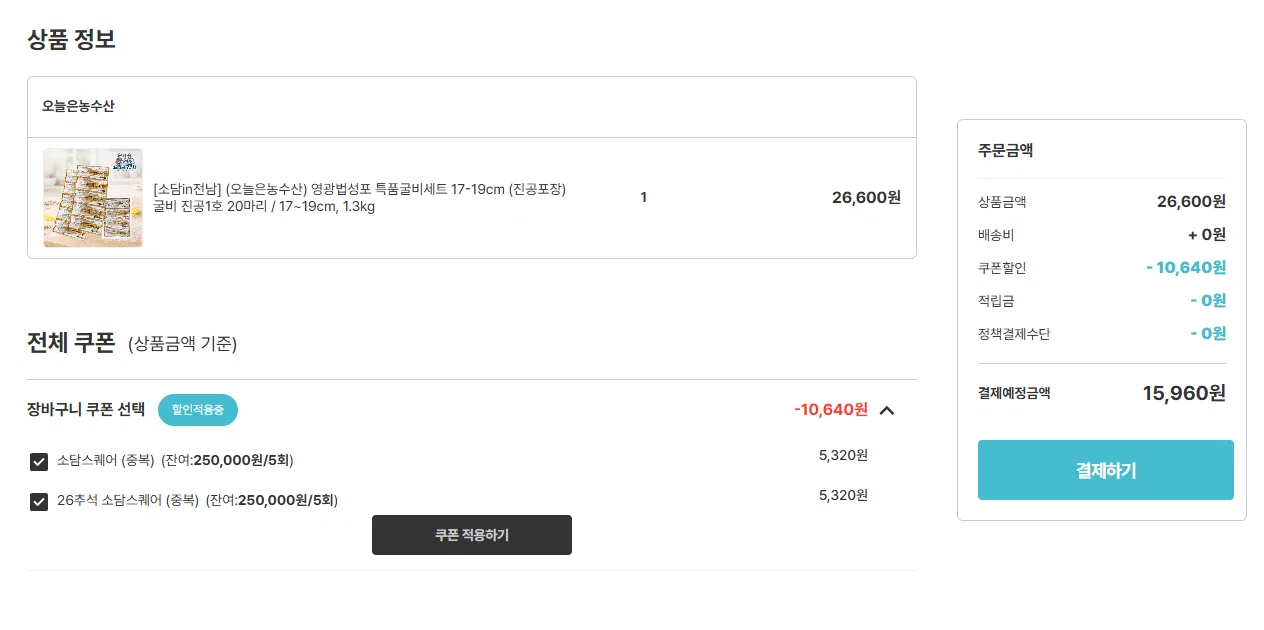Click the seller name 오늘은농수산
1264x630 pixels.
point(78,106)
